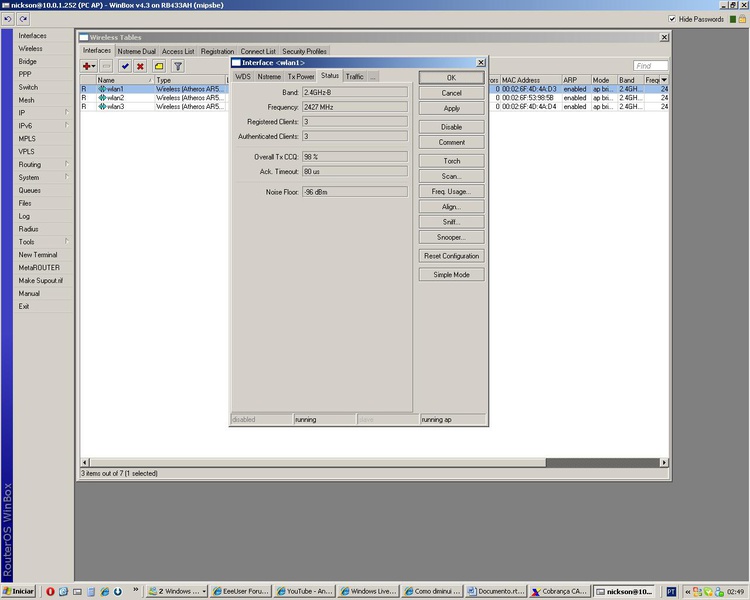The height and width of the screenshot is (600, 750).
Task: Open the Registration tab
Action: pyautogui.click(x=217, y=51)
